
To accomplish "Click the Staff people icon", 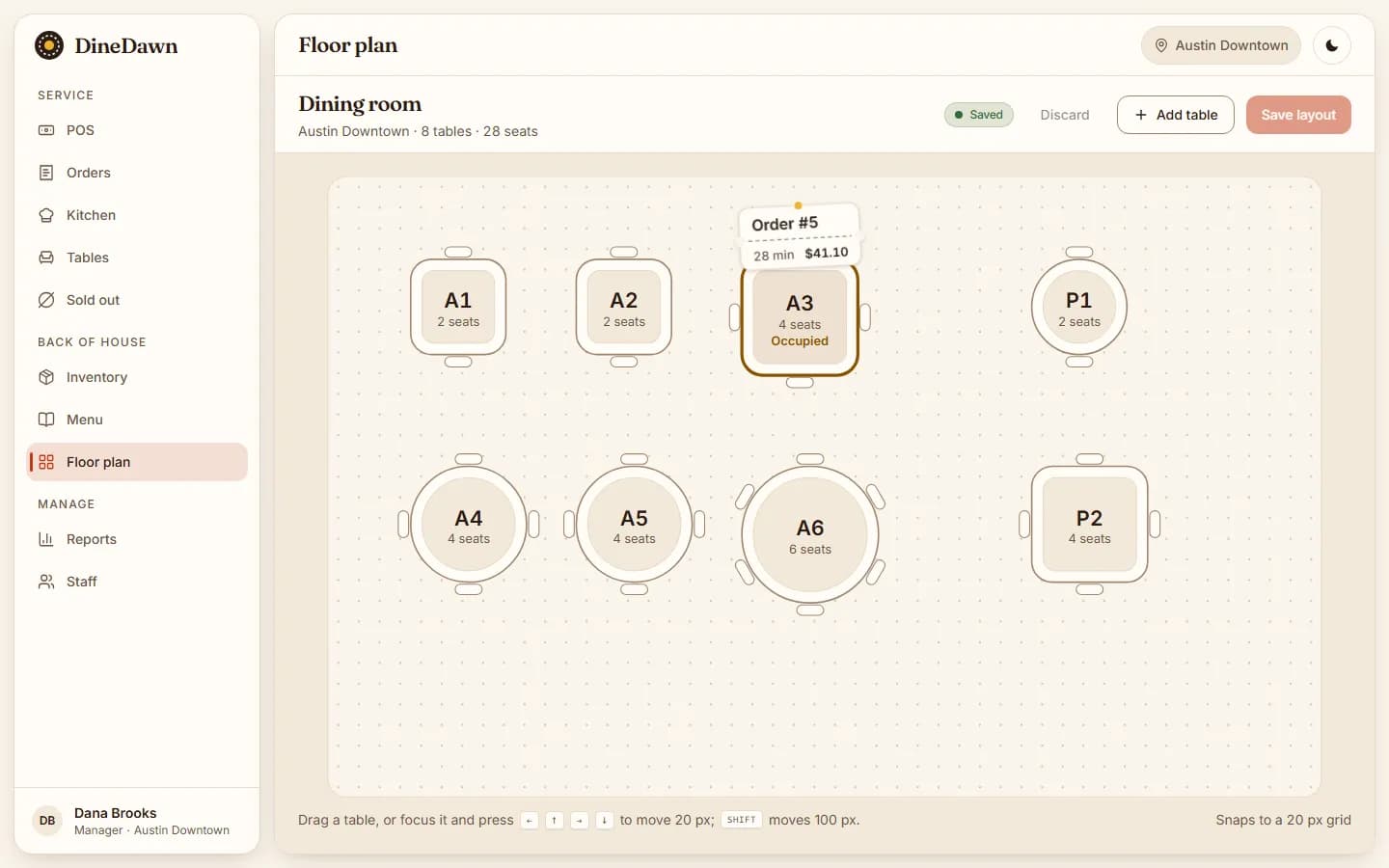I will point(46,582).
